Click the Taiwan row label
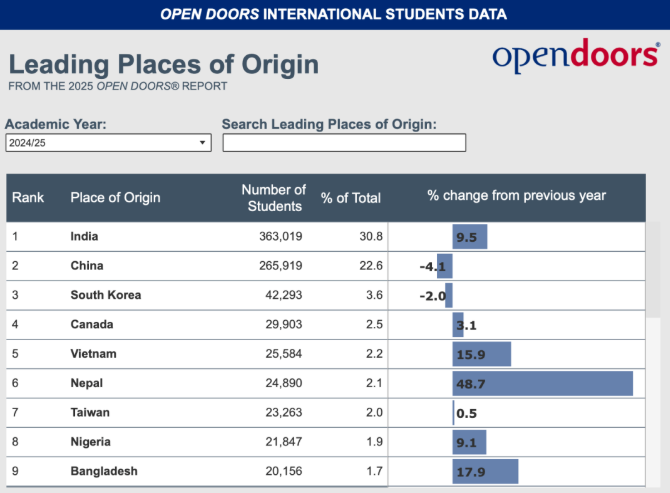The height and width of the screenshot is (493, 670). coord(90,412)
